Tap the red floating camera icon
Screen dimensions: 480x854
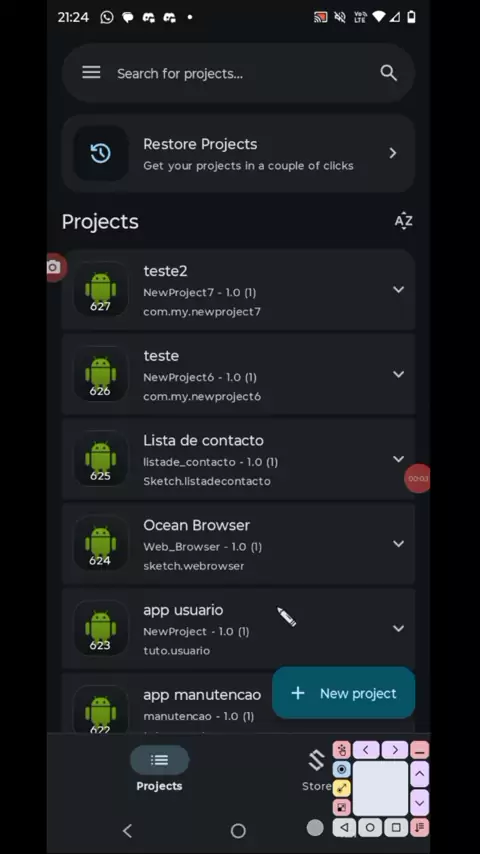[54, 267]
